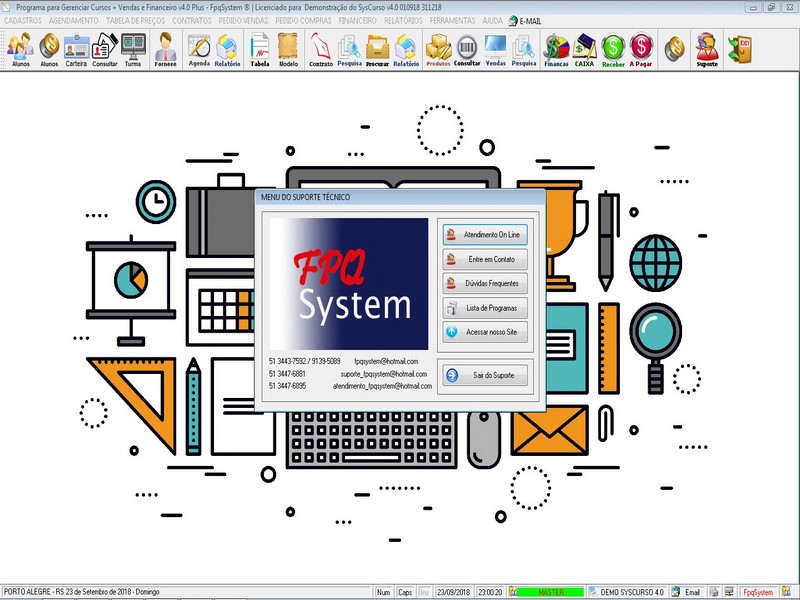Click the fpqsystem@hotmail.com email text

[x=386, y=361]
